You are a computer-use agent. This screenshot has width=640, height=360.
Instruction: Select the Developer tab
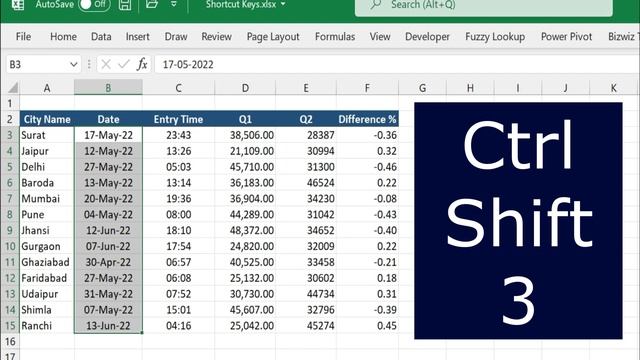coord(427,37)
